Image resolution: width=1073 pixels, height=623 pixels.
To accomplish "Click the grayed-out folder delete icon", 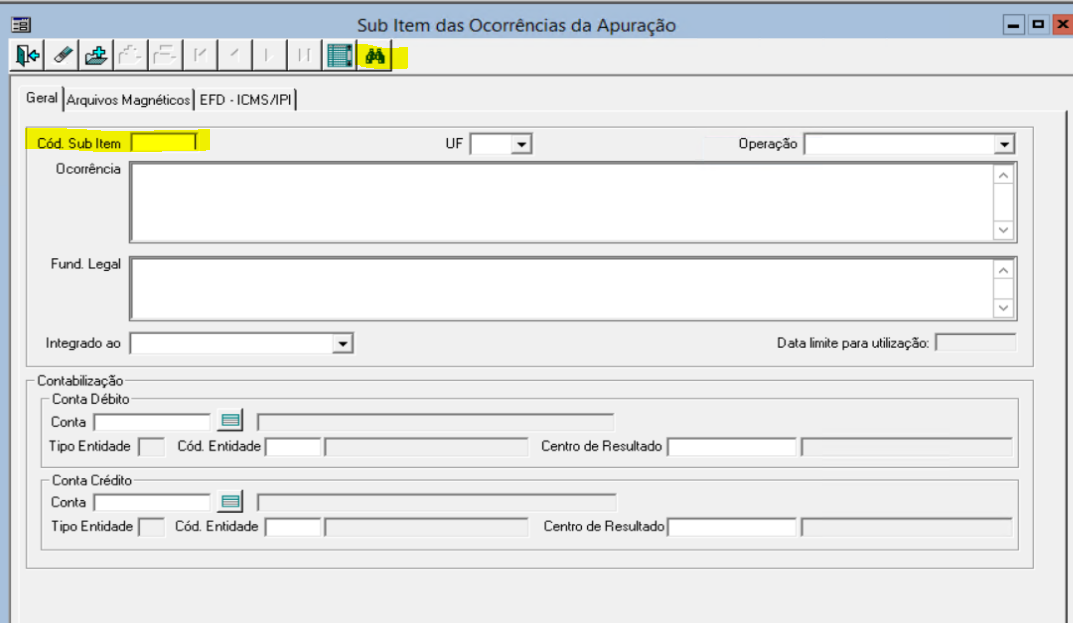I will [166, 55].
